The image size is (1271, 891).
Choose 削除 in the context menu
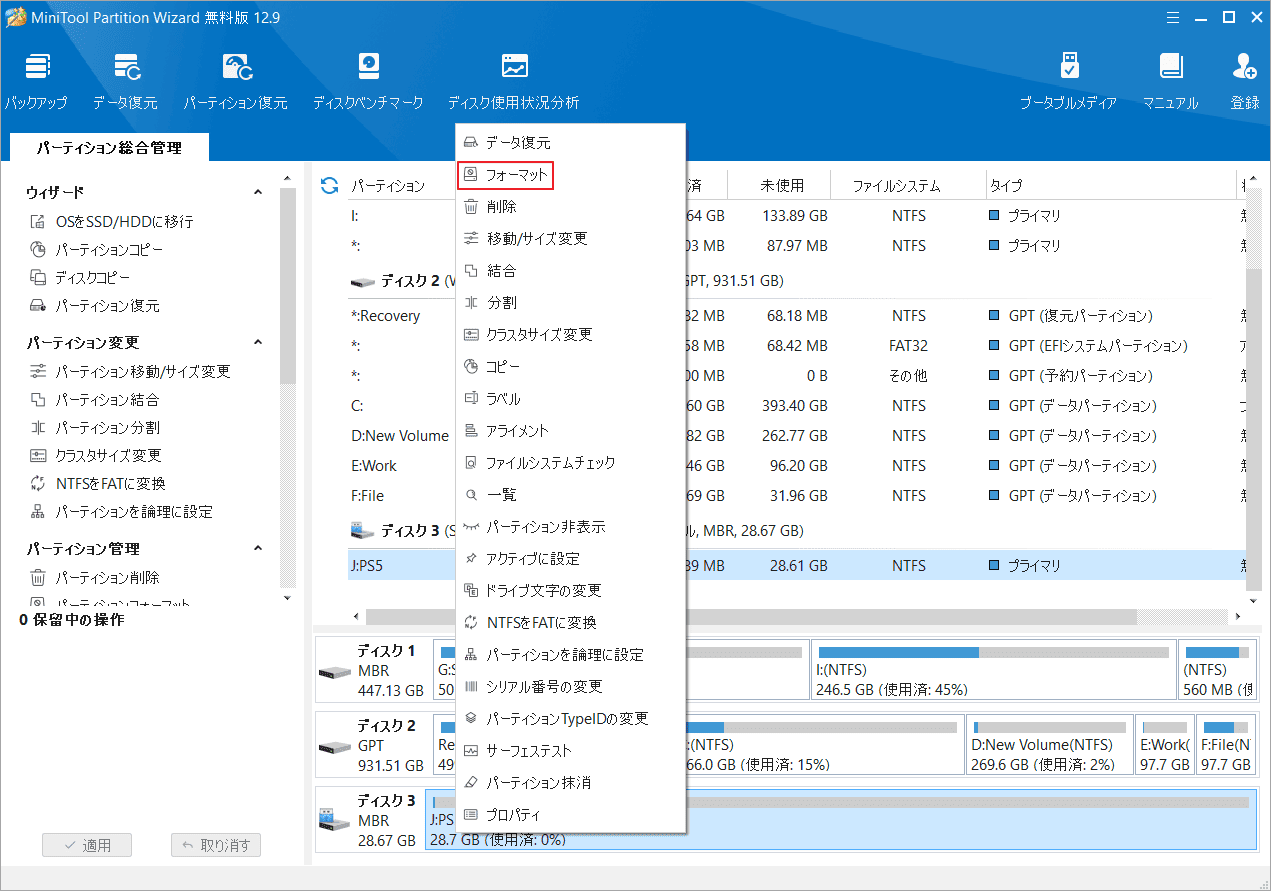point(570,207)
